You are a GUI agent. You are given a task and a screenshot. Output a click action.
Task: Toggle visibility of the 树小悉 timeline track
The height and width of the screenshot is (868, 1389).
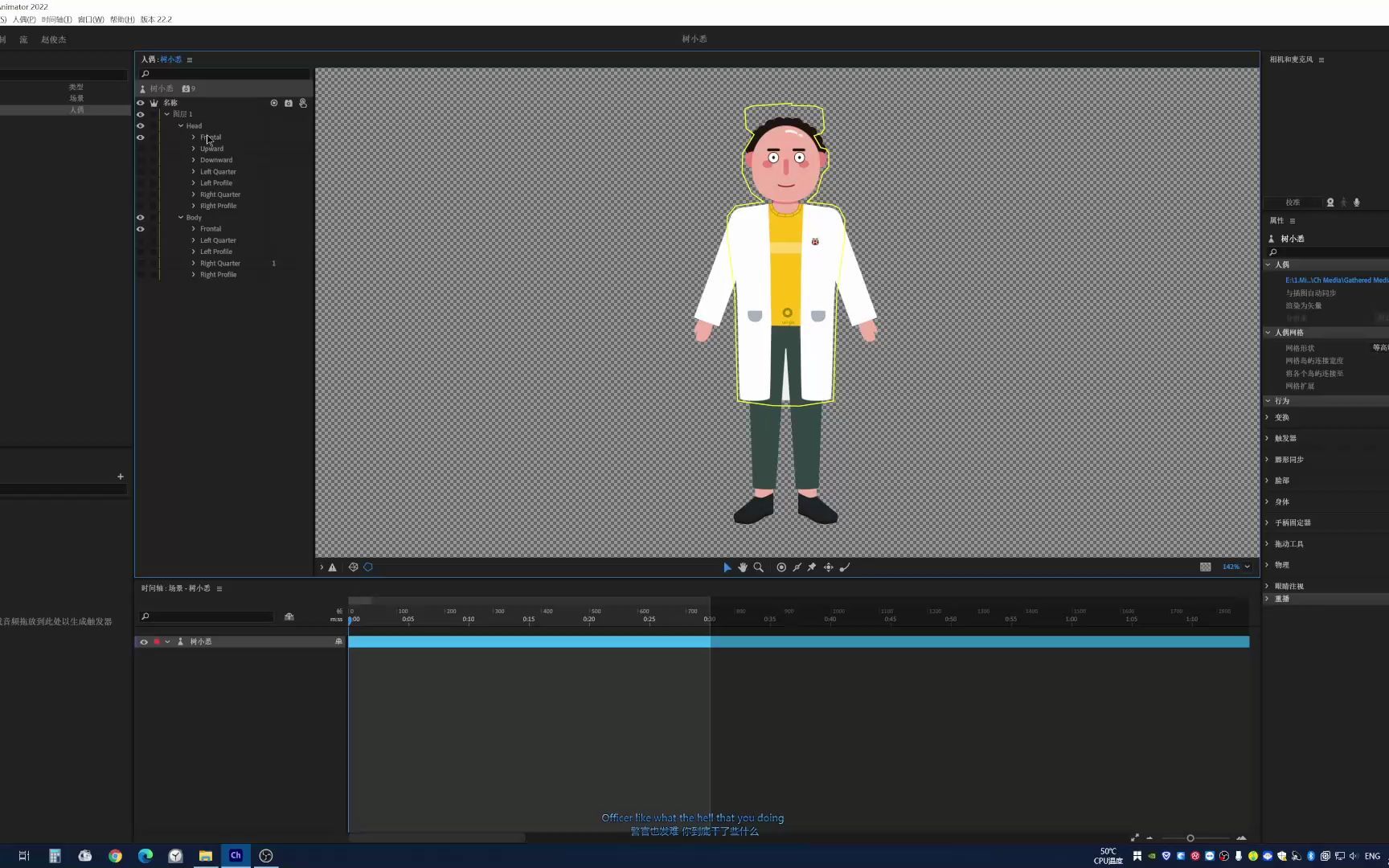[x=144, y=641]
